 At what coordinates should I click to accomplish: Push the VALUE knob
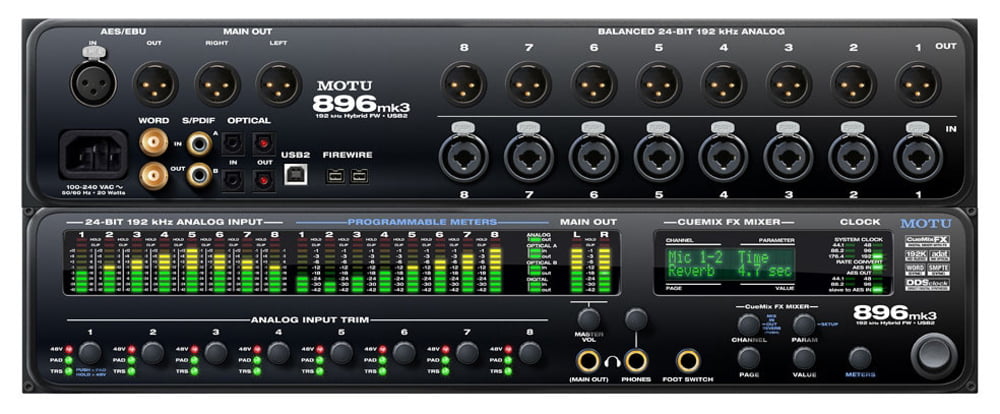(x=804, y=358)
